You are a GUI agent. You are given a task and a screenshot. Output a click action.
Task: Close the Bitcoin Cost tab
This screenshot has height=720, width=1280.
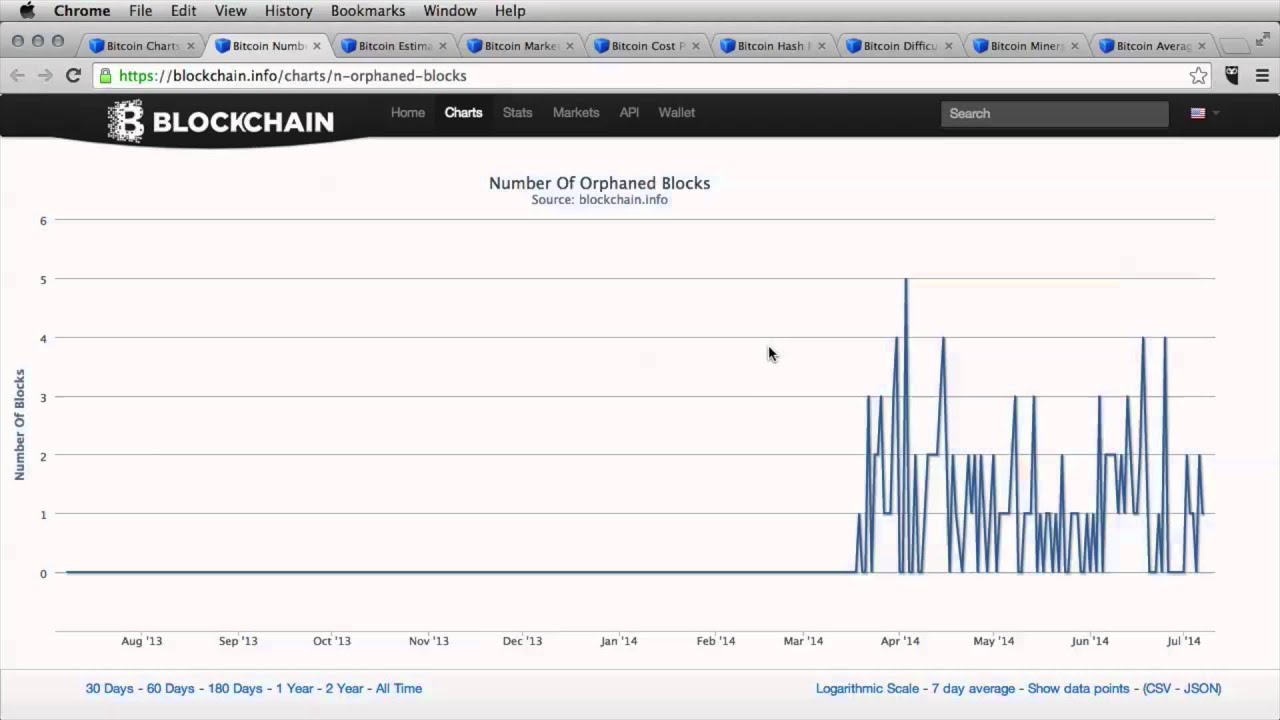pos(695,46)
